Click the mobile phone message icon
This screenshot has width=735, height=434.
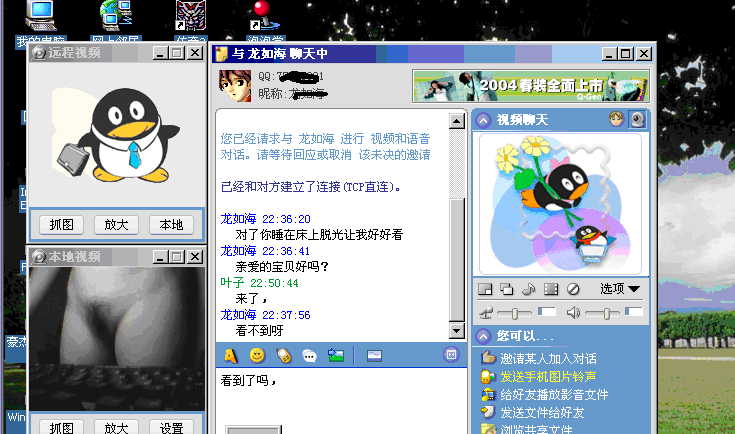click(284, 356)
